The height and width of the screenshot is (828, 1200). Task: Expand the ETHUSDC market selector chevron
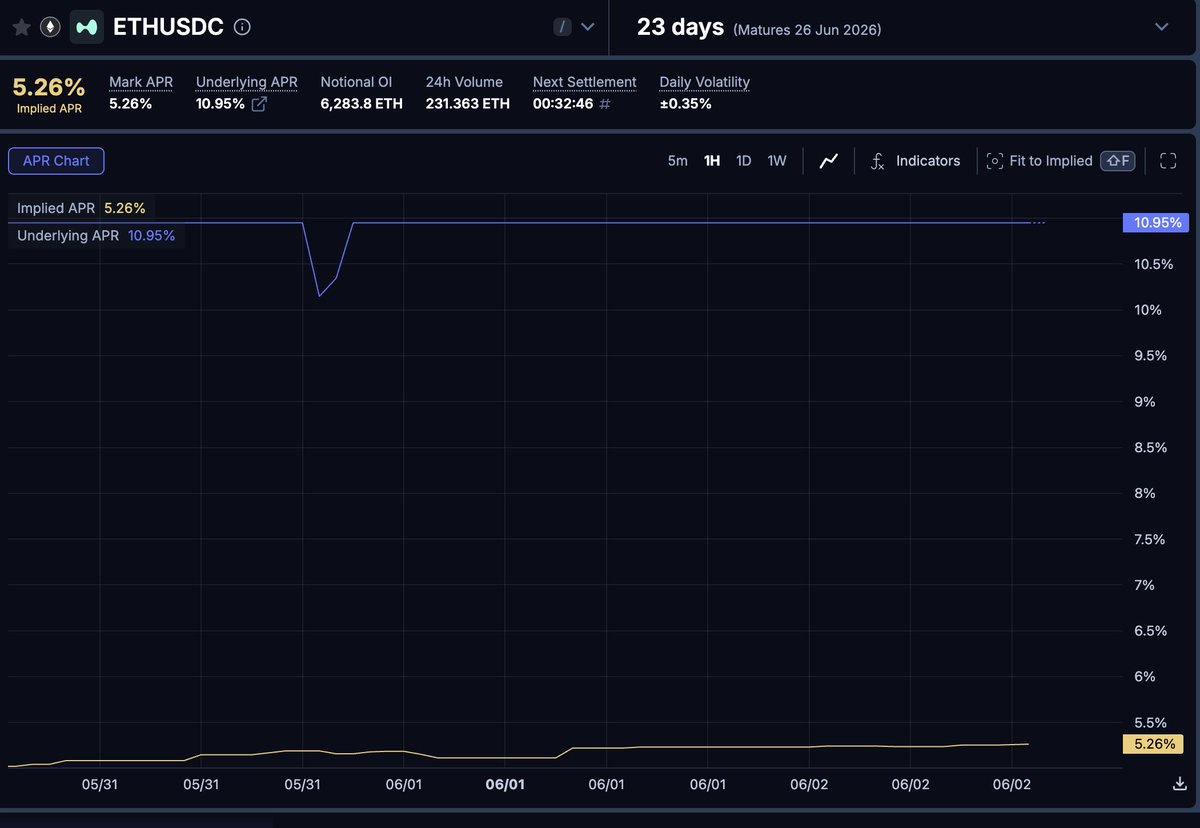click(x=588, y=27)
